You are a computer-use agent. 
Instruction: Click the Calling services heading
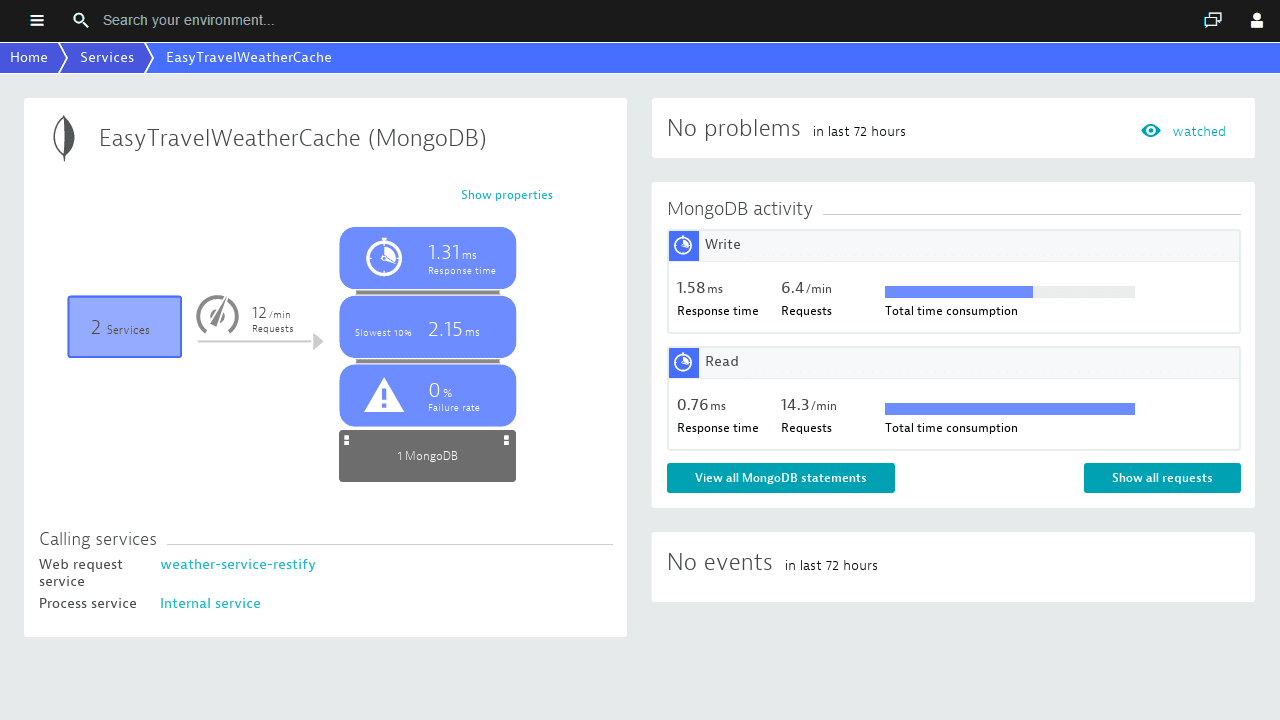98,540
